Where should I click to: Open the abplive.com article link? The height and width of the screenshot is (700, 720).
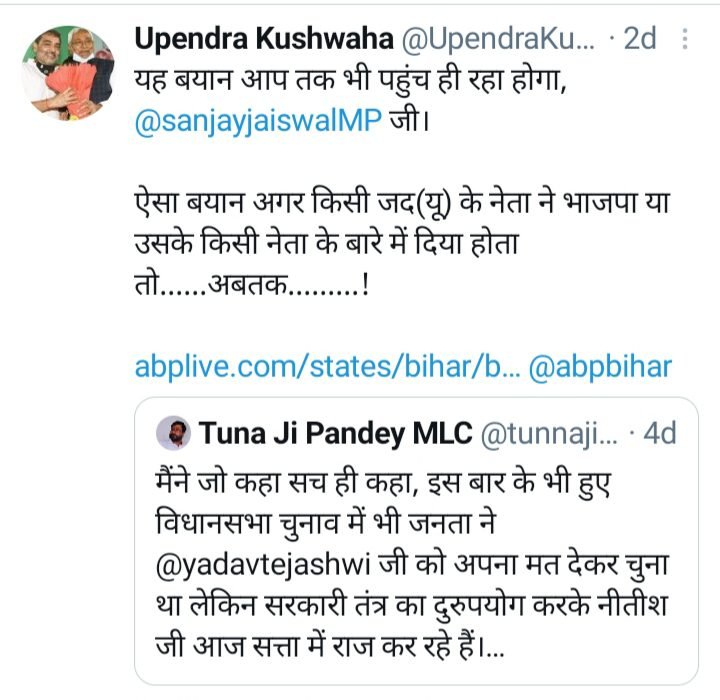click(x=326, y=367)
